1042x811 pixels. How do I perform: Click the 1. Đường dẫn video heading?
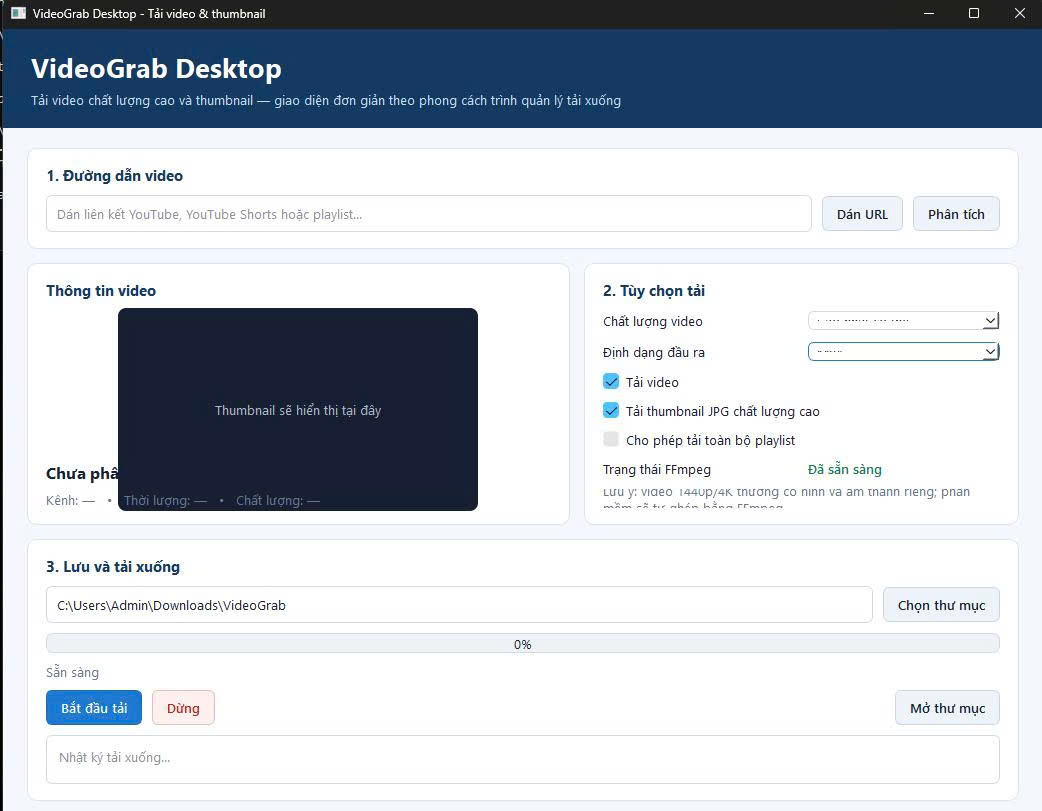[x=114, y=175]
